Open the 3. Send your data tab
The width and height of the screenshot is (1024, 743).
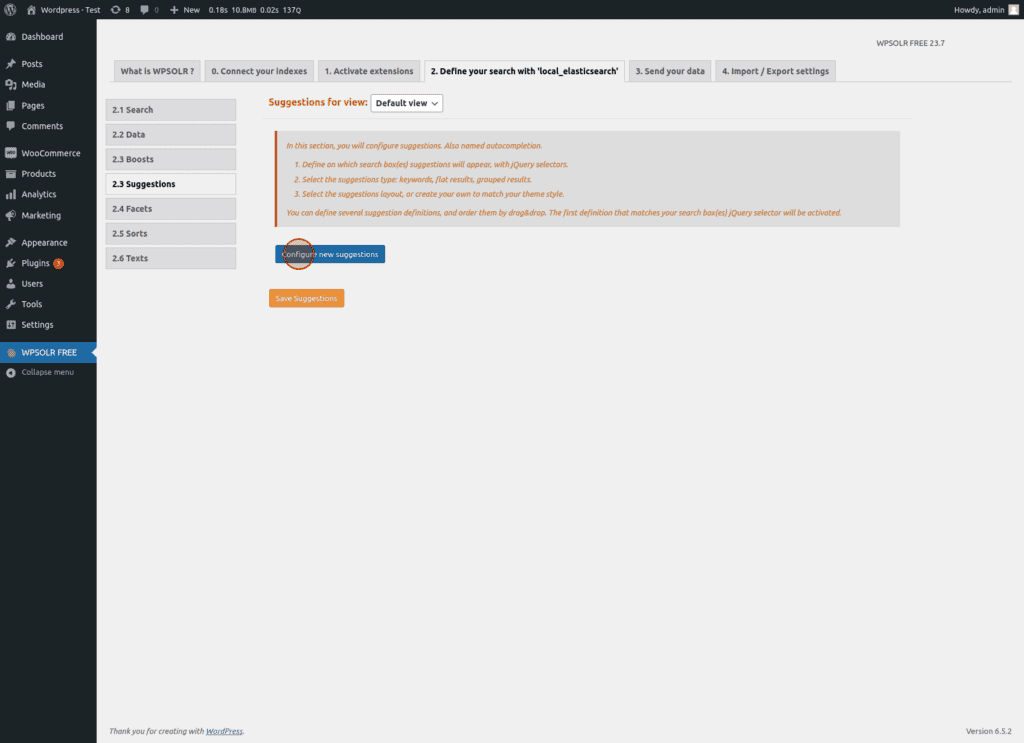click(670, 71)
